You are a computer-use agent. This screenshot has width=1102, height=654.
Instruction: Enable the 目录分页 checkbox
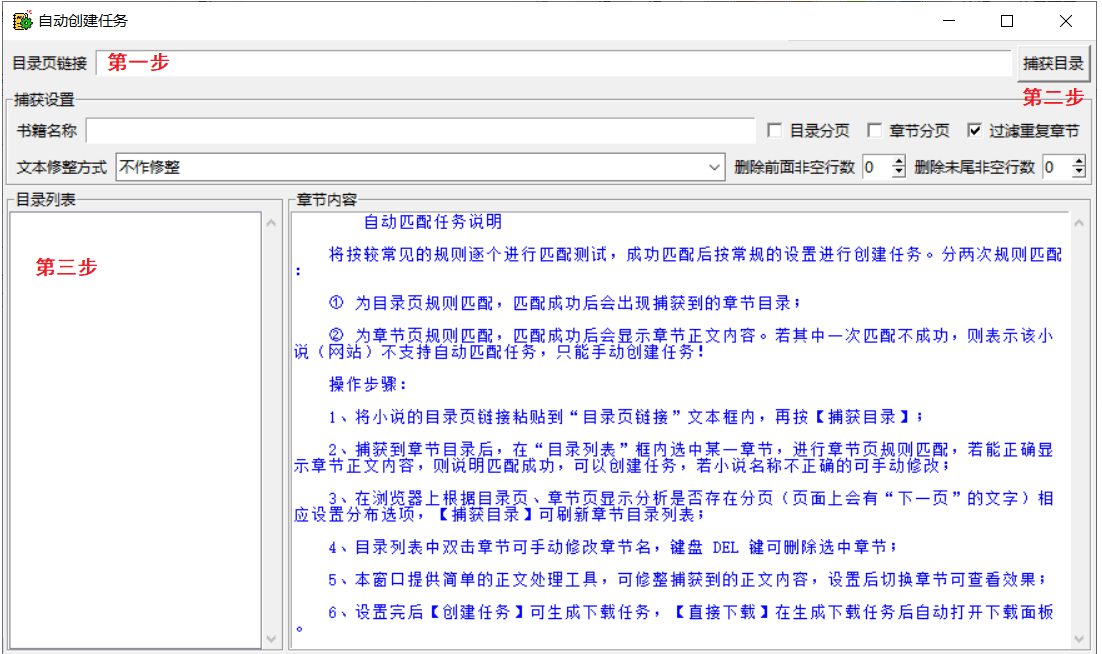pos(774,131)
